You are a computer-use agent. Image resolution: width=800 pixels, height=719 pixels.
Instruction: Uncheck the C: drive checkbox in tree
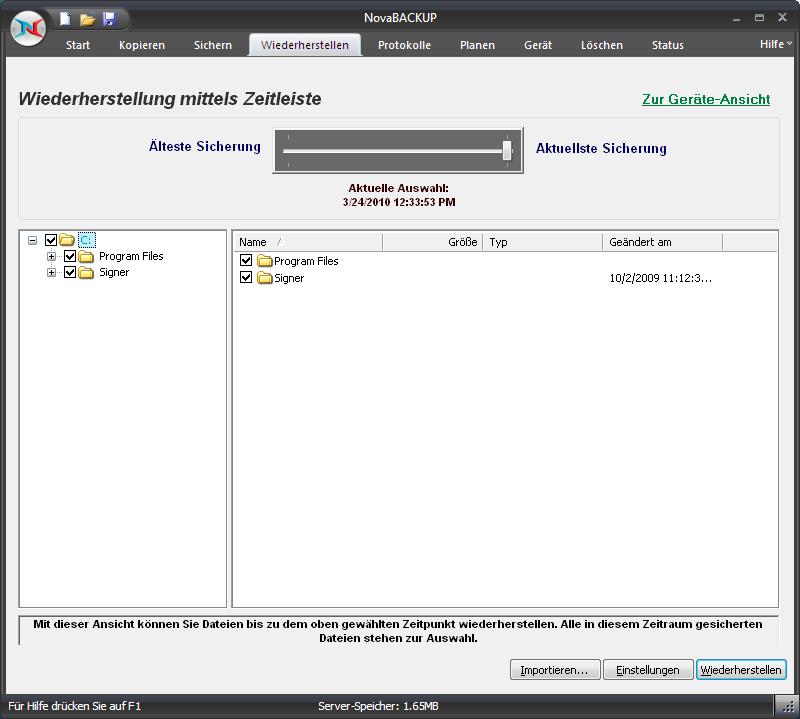[x=51, y=240]
